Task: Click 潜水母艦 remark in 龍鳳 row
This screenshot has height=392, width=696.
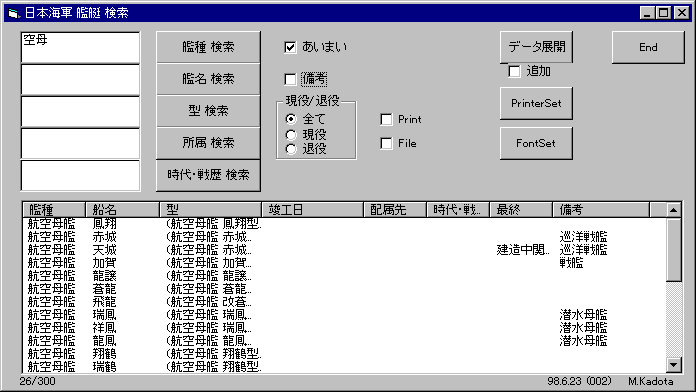Action: click(583, 341)
